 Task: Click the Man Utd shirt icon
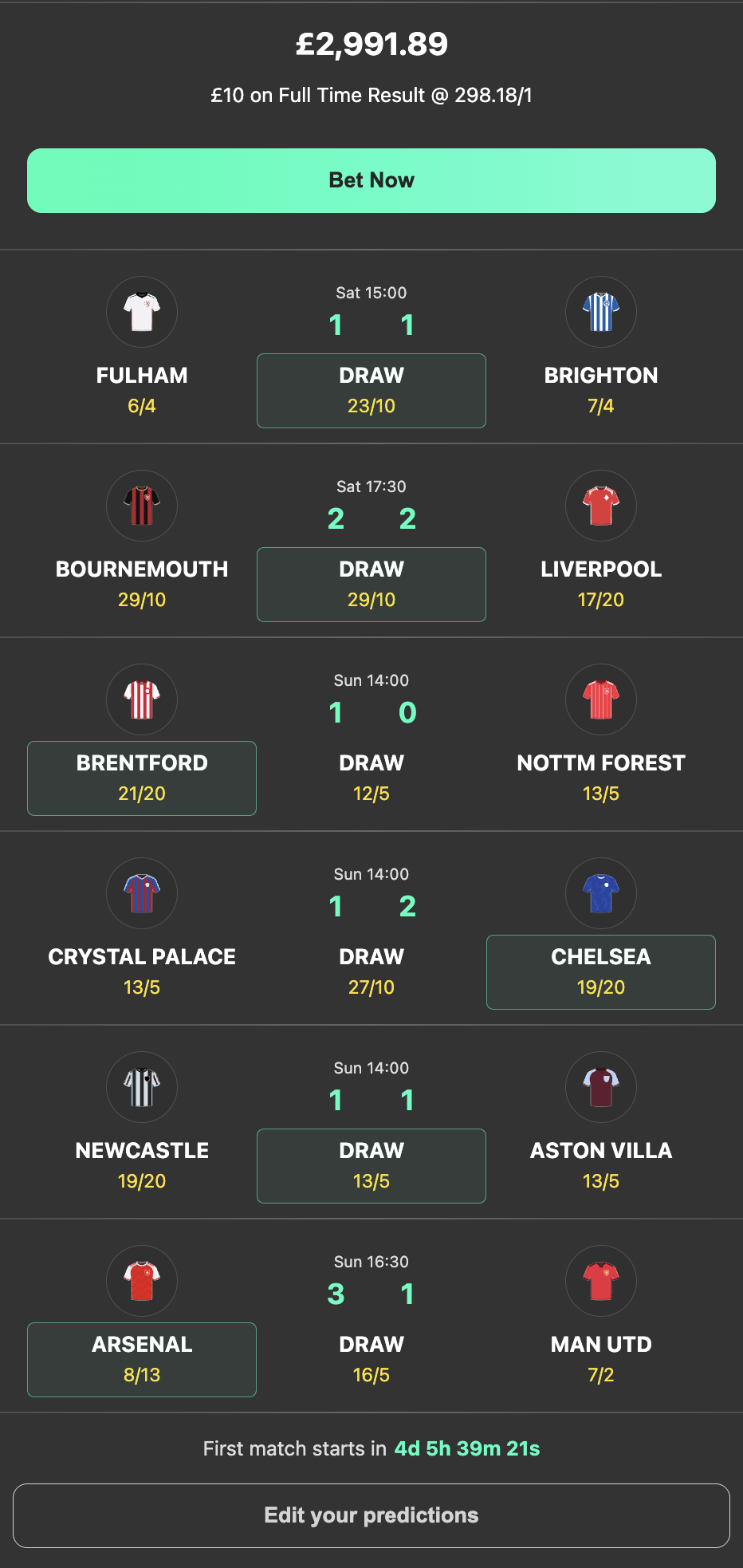(x=601, y=1281)
